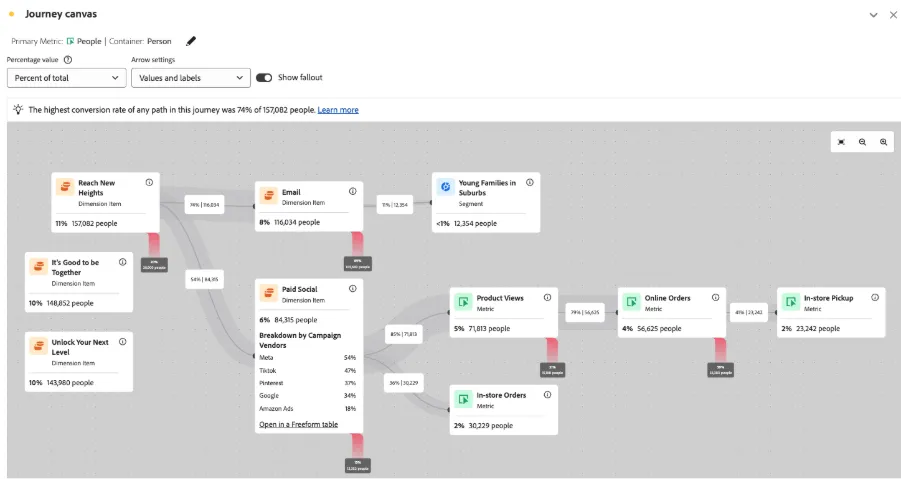This screenshot has height=480, width=901.
Task: Select the 54% arrow label to Paid Social
Action: 205,279
